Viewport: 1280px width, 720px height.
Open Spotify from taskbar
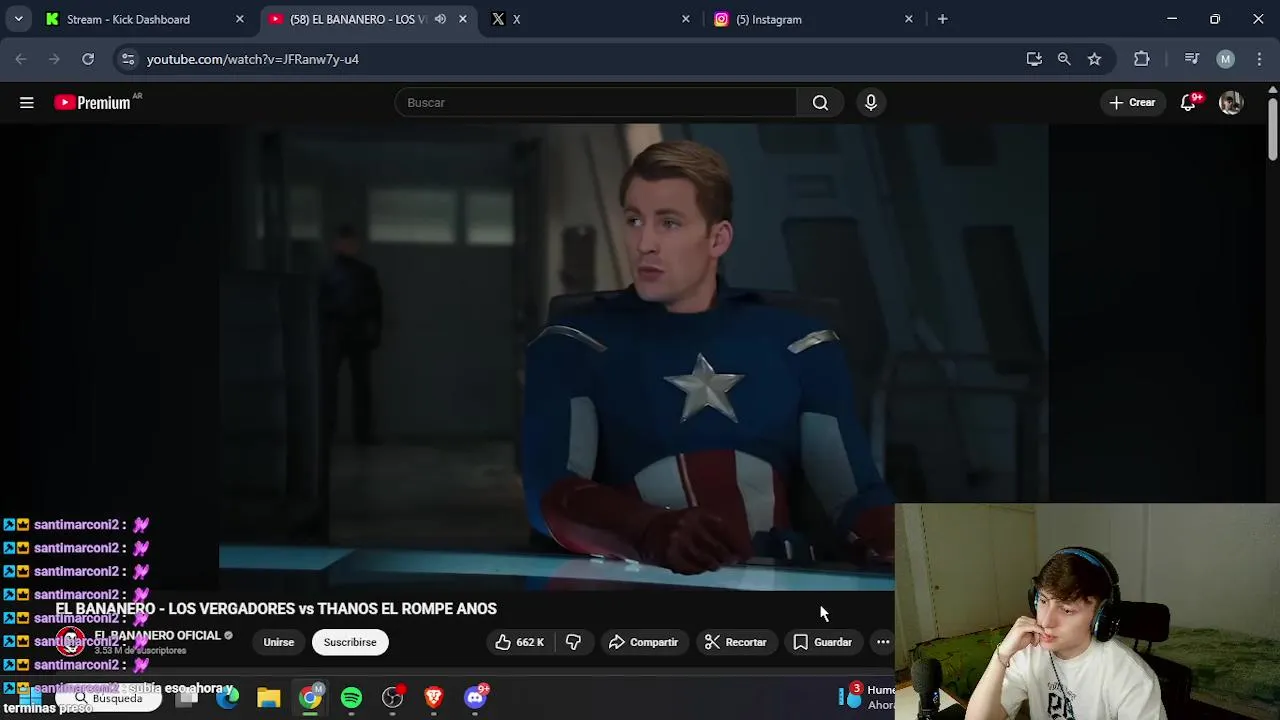pos(351,698)
